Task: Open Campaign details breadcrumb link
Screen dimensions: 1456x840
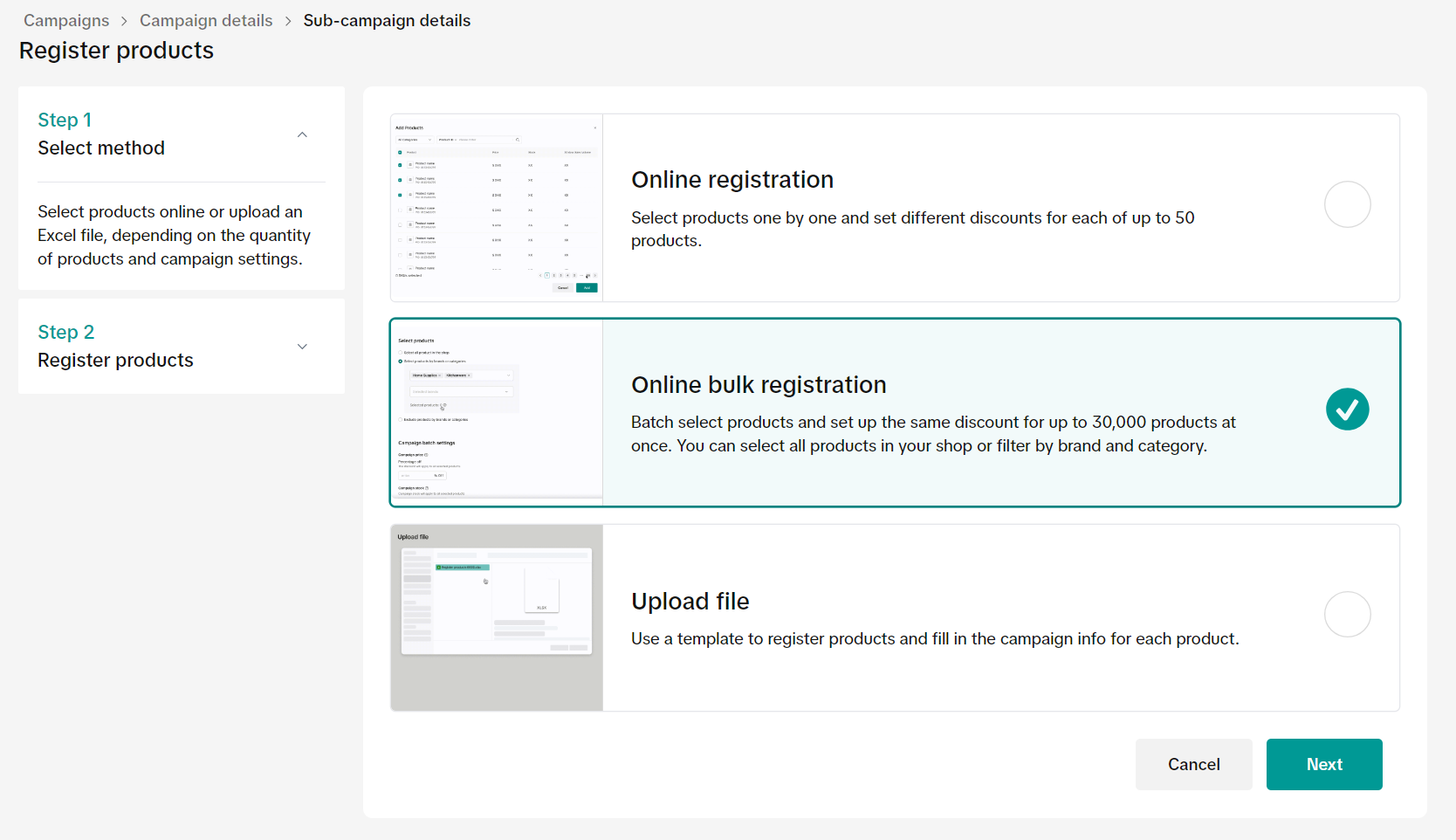Action: [x=206, y=20]
